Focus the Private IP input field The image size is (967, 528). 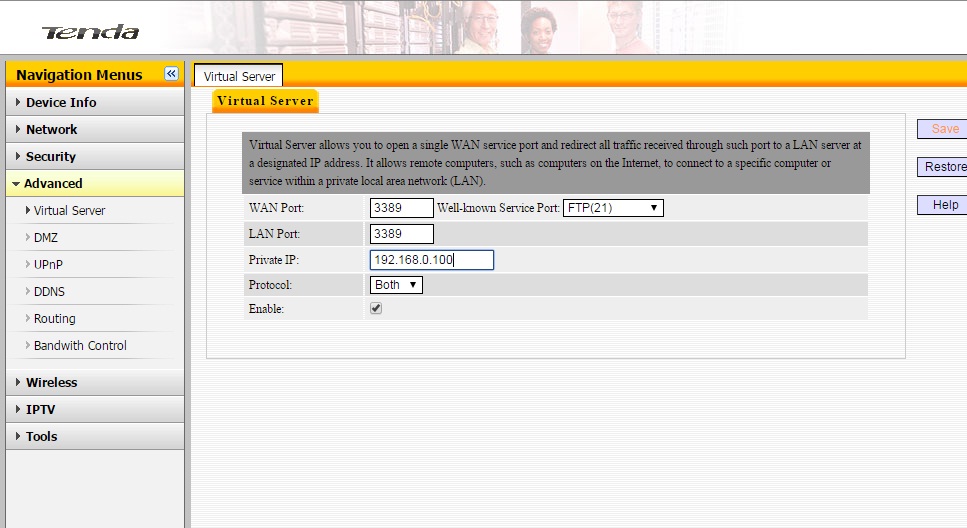click(x=432, y=260)
